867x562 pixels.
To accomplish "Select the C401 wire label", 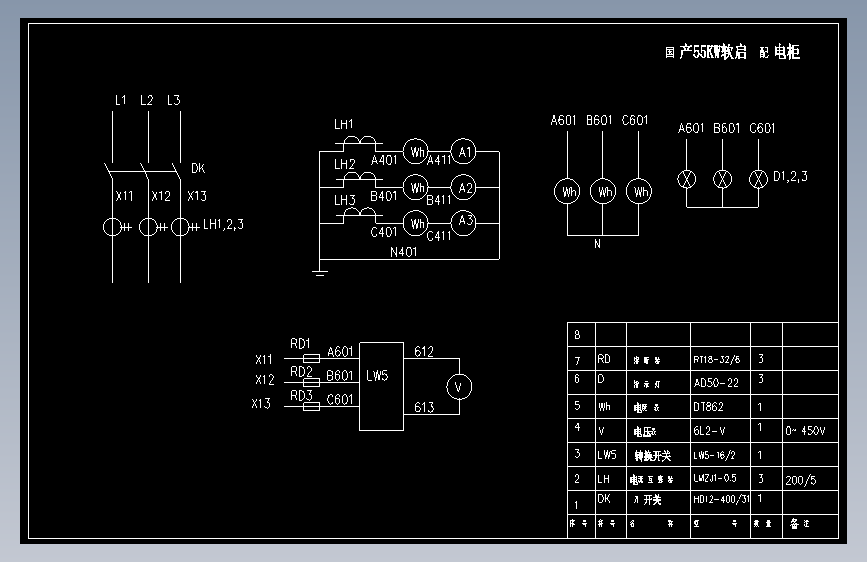I will (x=384, y=232).
